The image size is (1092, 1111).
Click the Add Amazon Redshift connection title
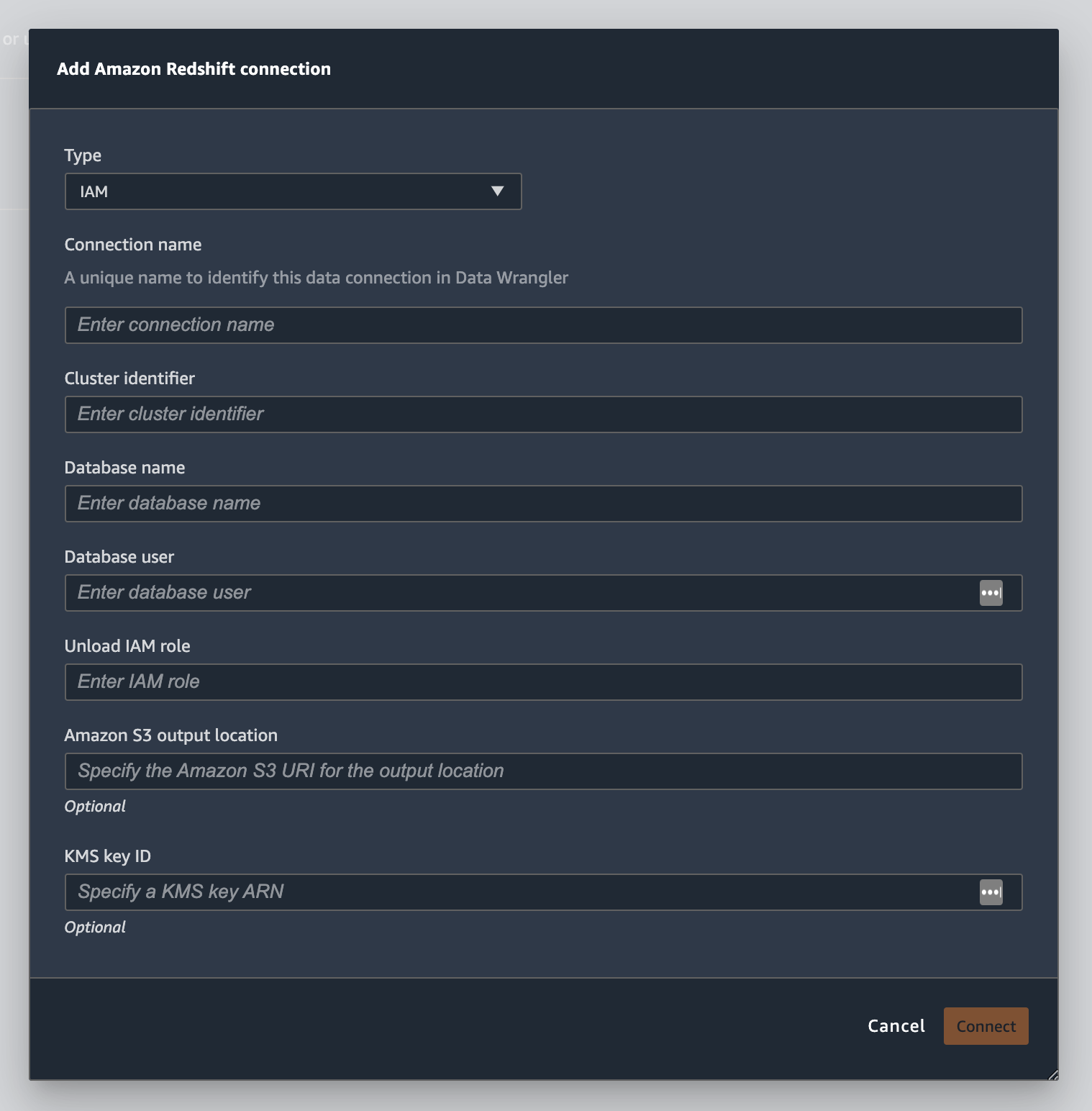[194, 68]
